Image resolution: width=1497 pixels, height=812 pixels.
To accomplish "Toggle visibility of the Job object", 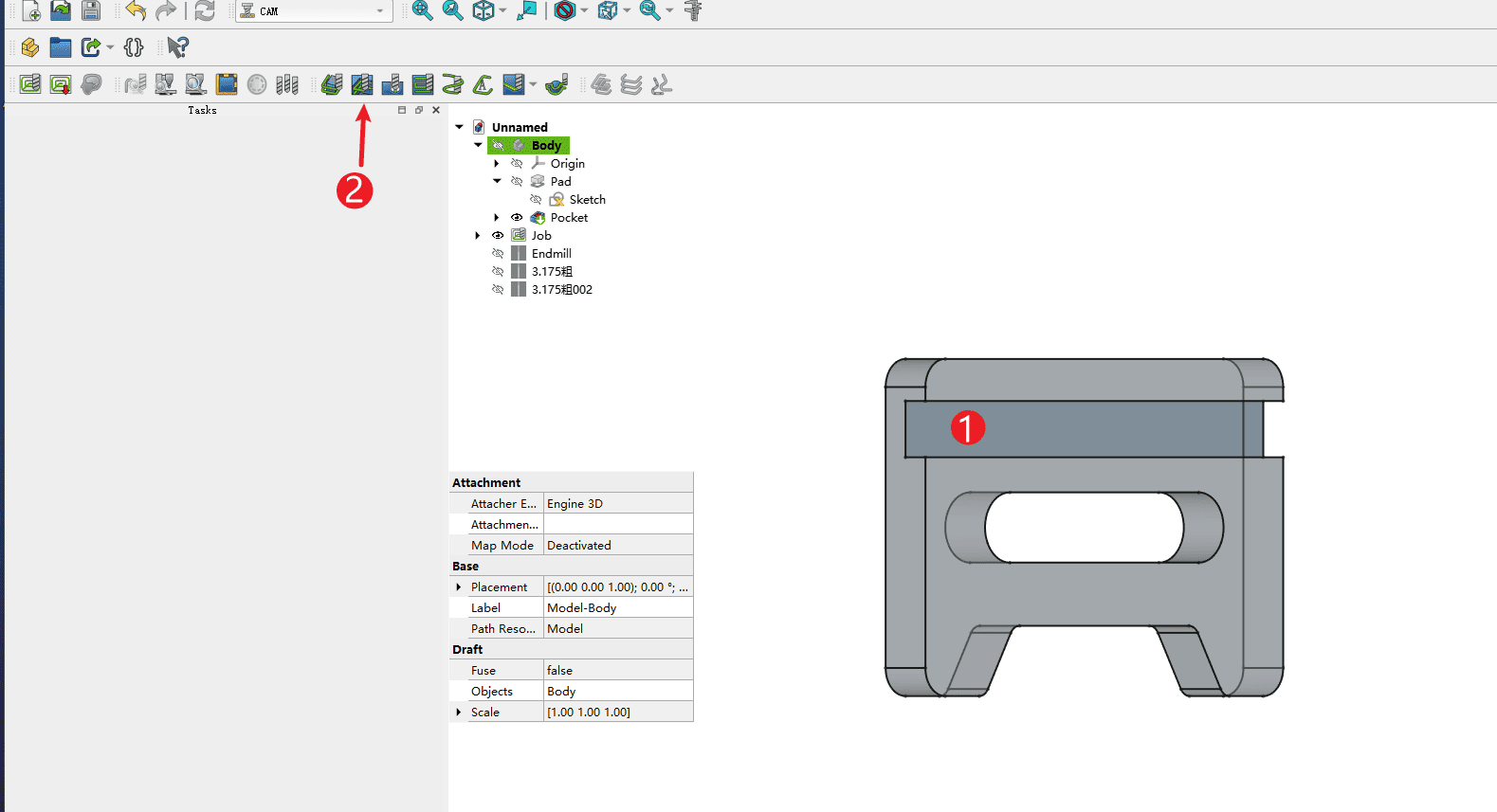I will click(x=498, y=236).
